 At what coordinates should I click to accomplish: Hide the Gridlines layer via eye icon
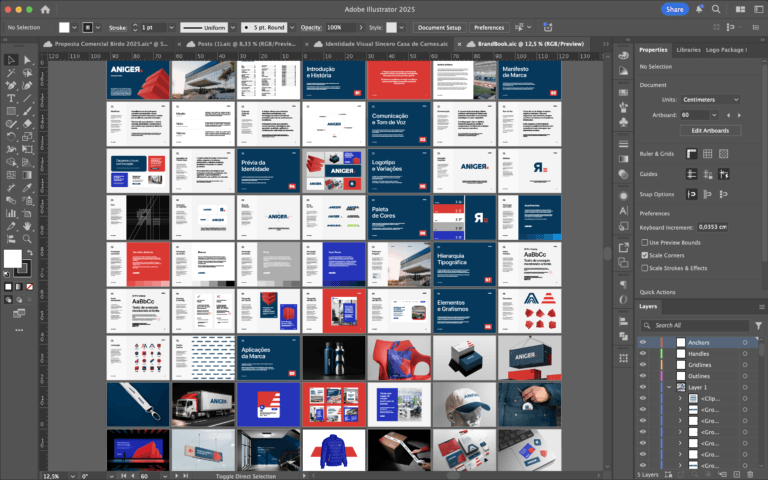[643, 364]
